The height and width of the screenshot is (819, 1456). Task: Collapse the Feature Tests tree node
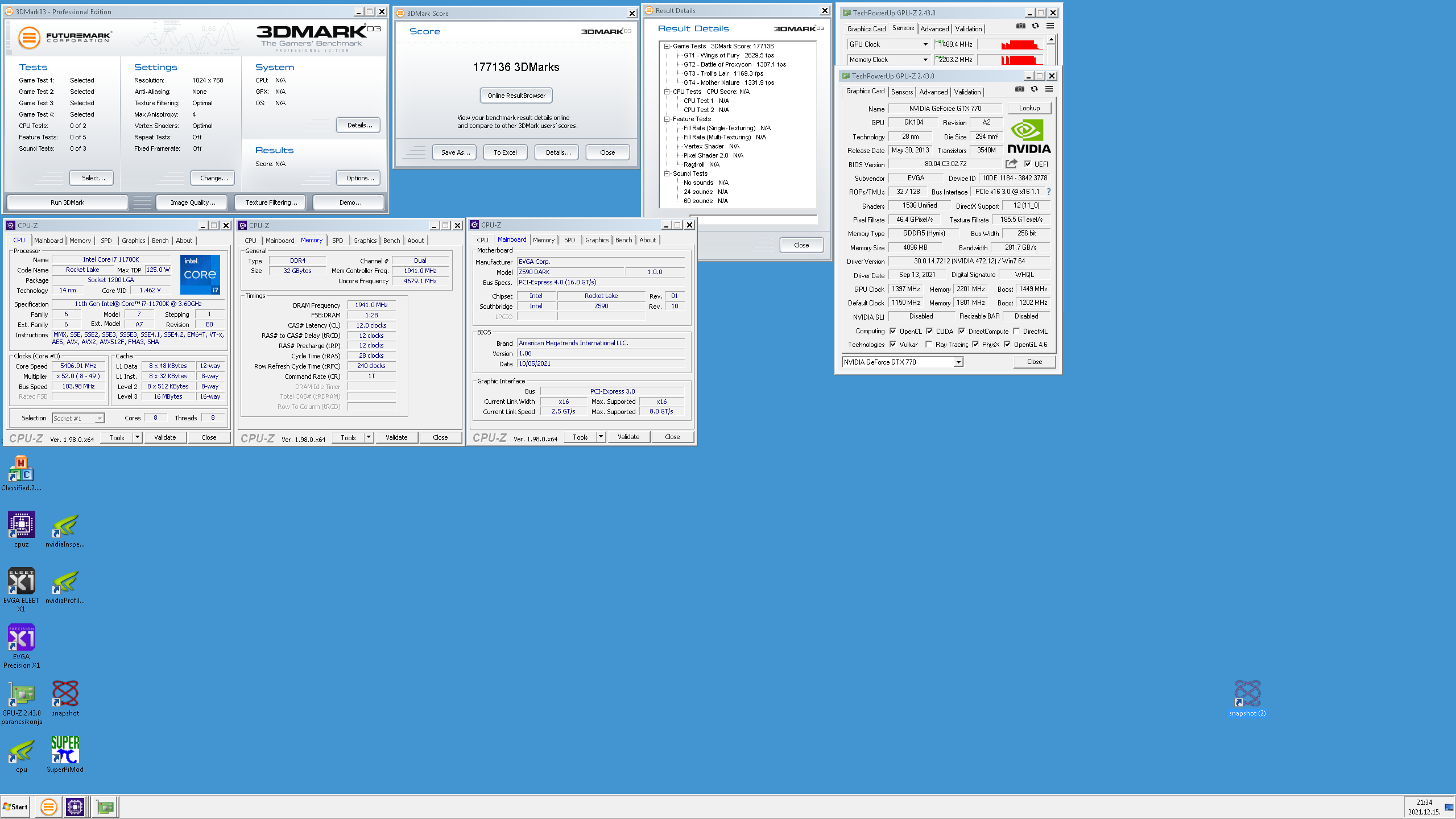click(x=667, y=119)
